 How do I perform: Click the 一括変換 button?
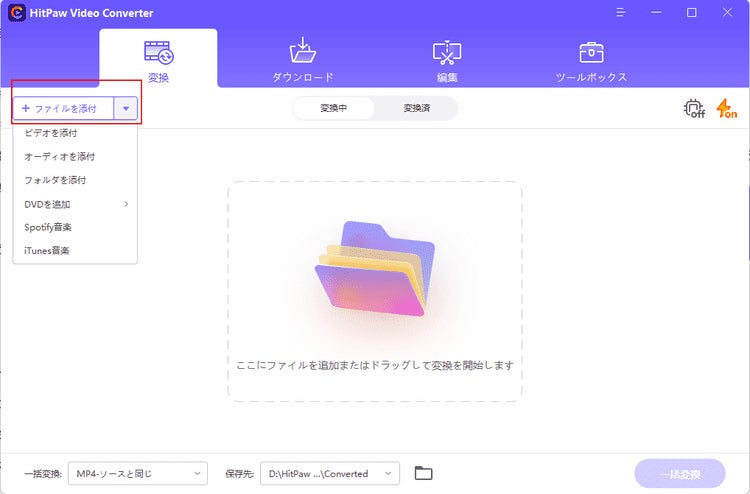680,474
